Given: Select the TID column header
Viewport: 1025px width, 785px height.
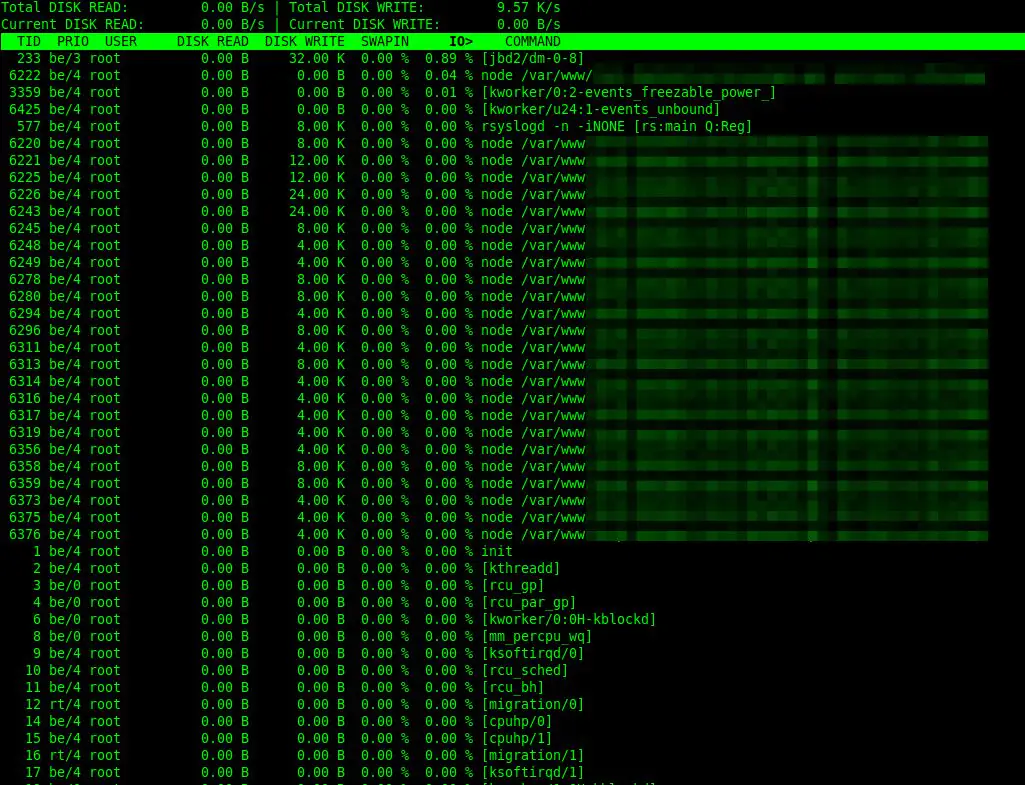Looking at the screenshot, I should pos(27,41).
